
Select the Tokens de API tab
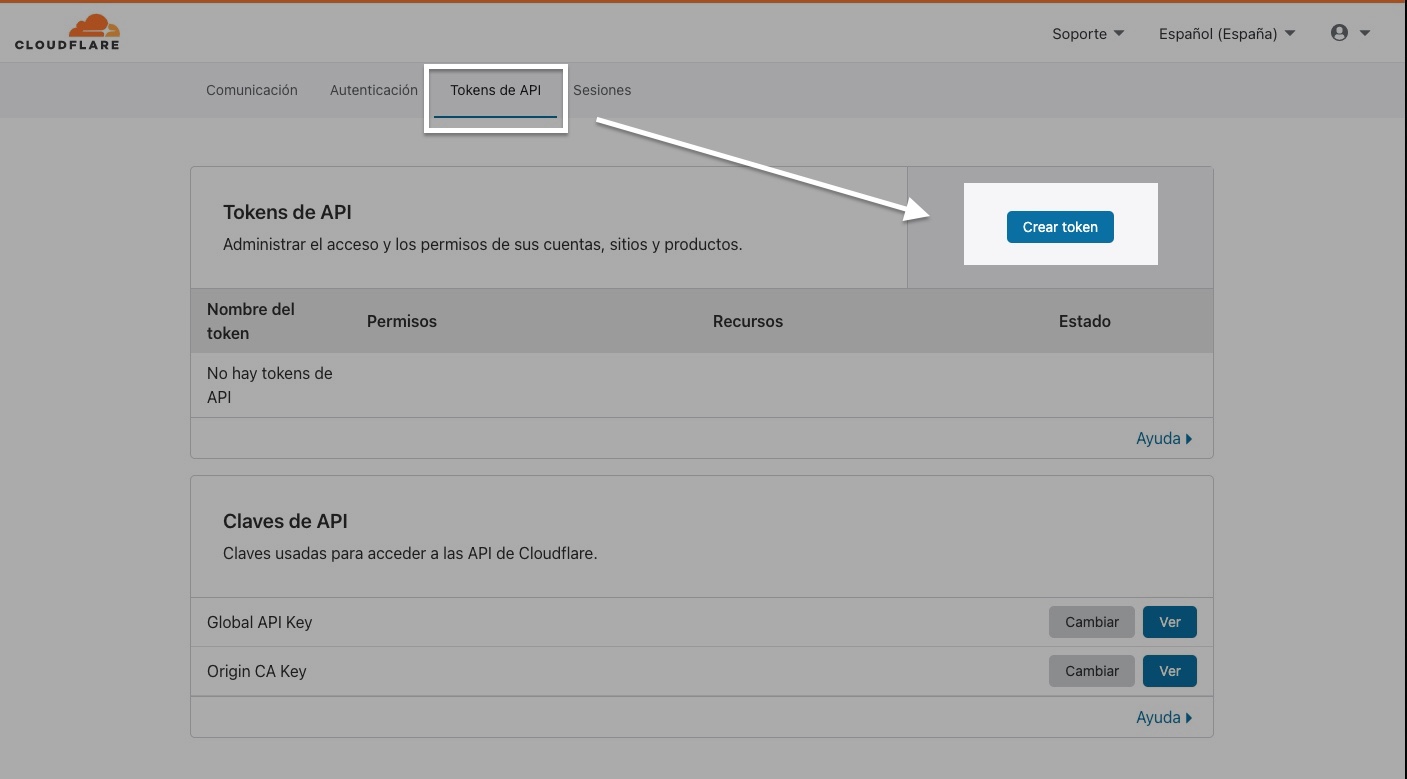tap(495, 90)
